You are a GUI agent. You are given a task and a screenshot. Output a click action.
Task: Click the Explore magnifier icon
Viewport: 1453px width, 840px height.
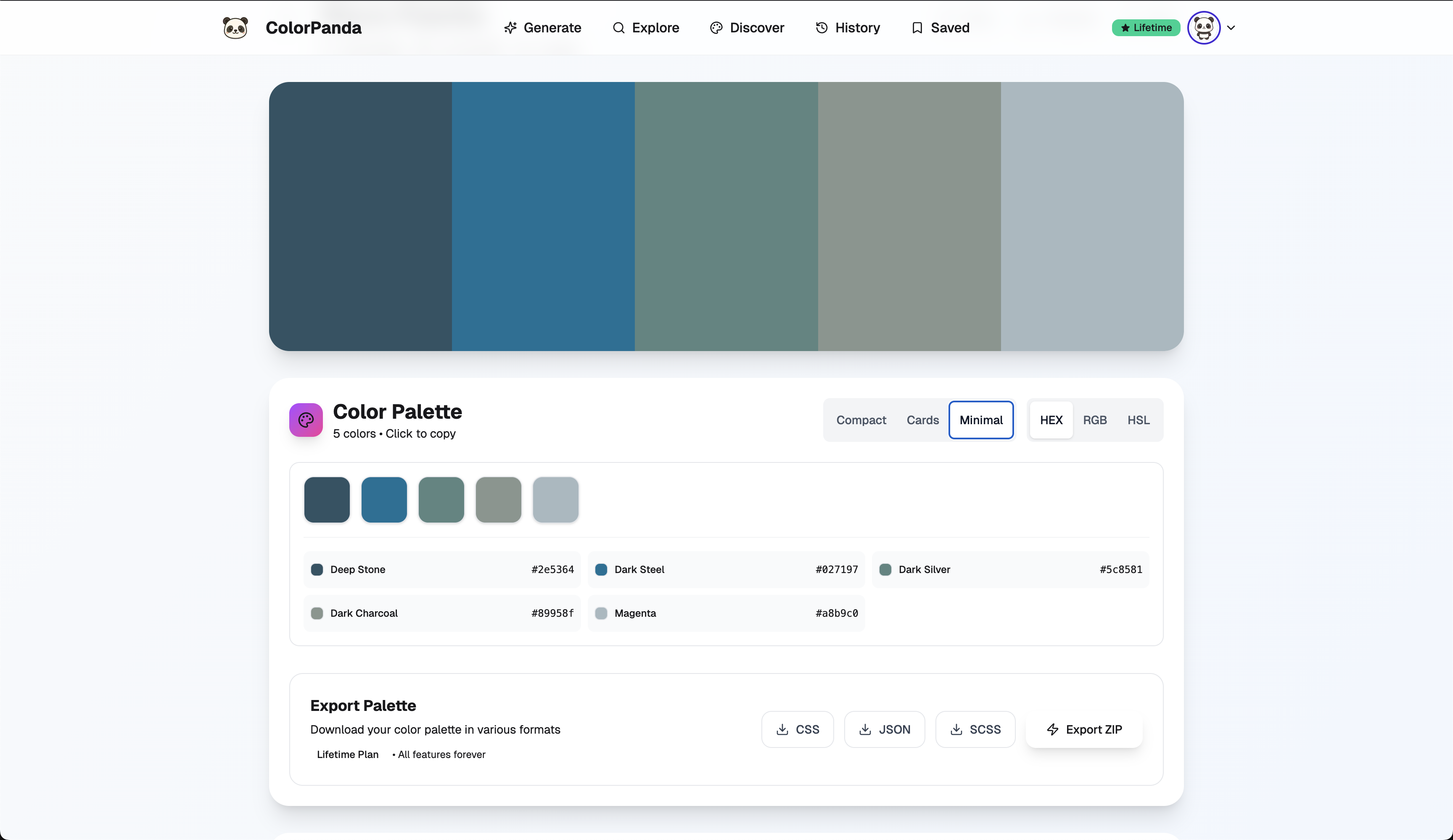pyautogui.click(x=619, y=28)
